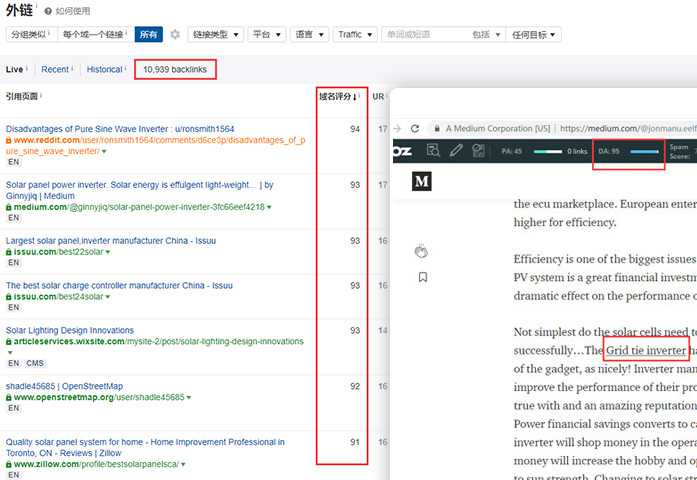Screen dimensions: 697x480
Task: Click the CMS tag on wixsite row
Action: coord(35,363)
